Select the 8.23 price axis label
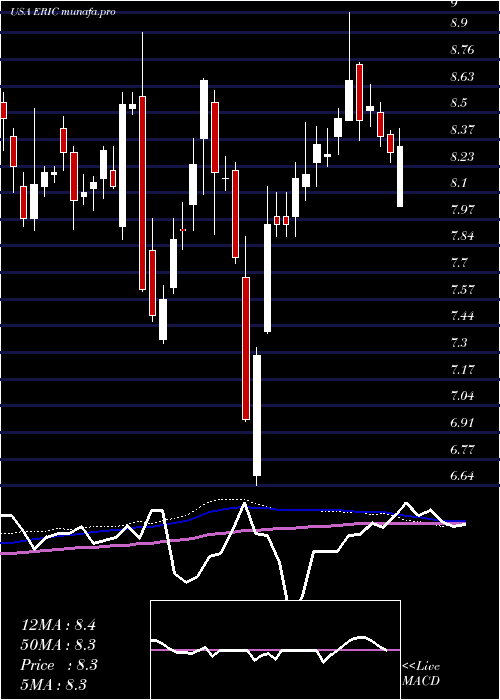 (x=462, y=157)
